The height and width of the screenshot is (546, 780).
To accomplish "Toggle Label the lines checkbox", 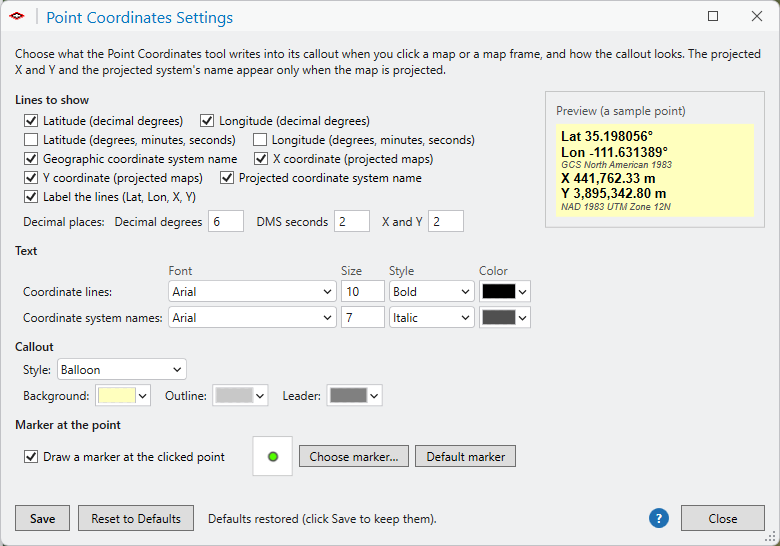I will [31, 196].
